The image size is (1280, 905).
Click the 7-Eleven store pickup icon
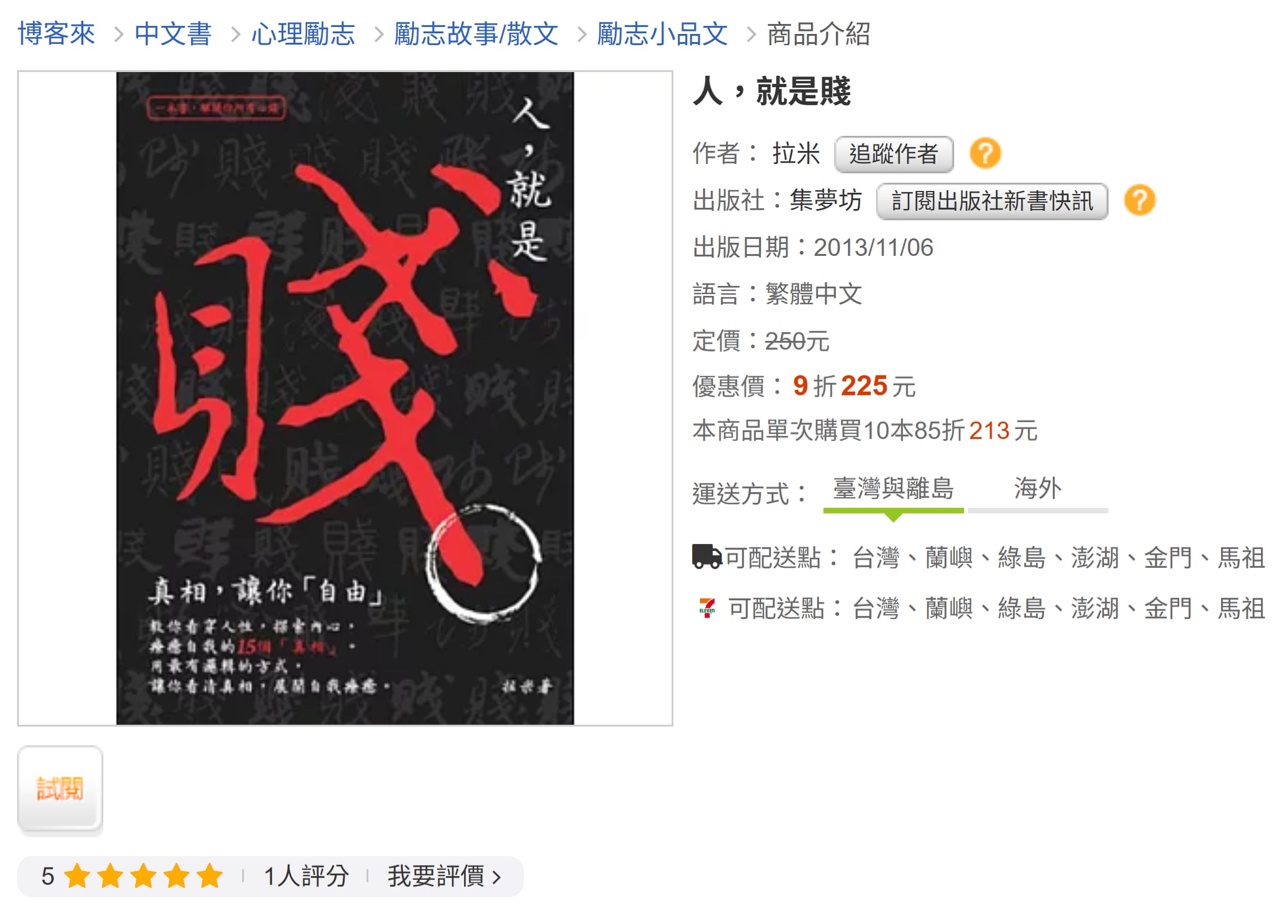coord(707,608)
